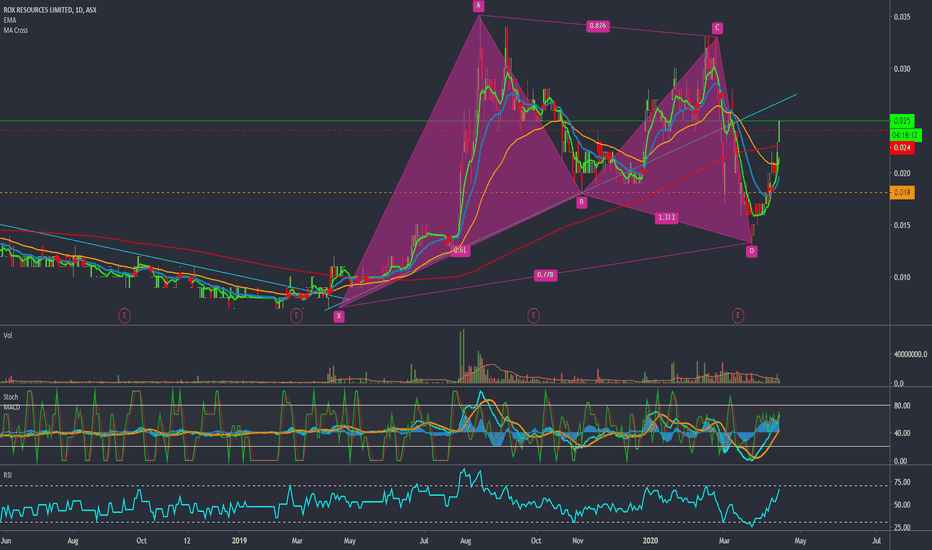Select the 0.61 ratio label
Viewport: 932px width, 550px height.
coord(460,250)
